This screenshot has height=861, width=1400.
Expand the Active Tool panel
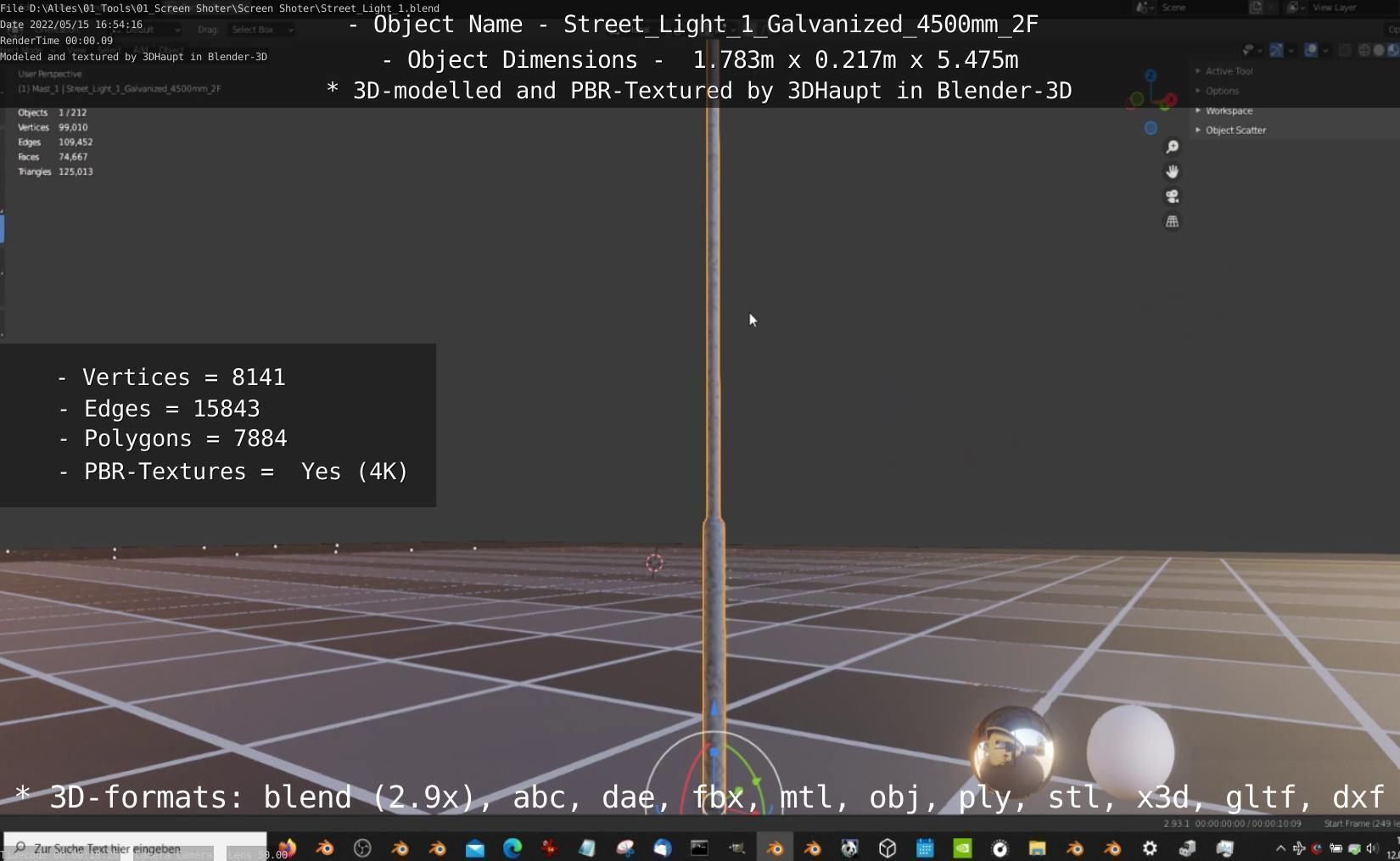(1224, 71)
